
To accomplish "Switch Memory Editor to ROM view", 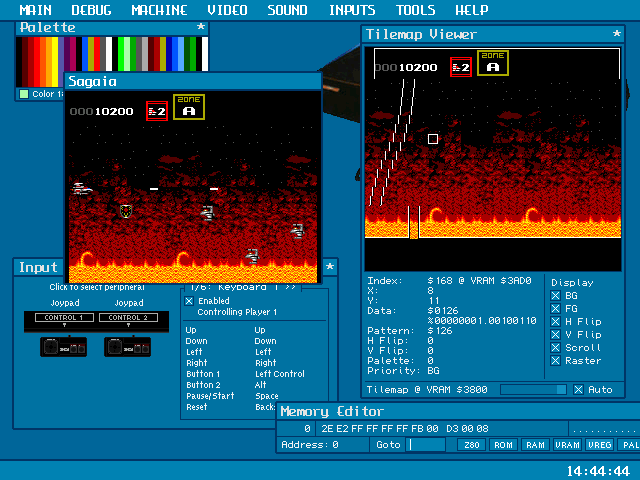I will (503, 445).
